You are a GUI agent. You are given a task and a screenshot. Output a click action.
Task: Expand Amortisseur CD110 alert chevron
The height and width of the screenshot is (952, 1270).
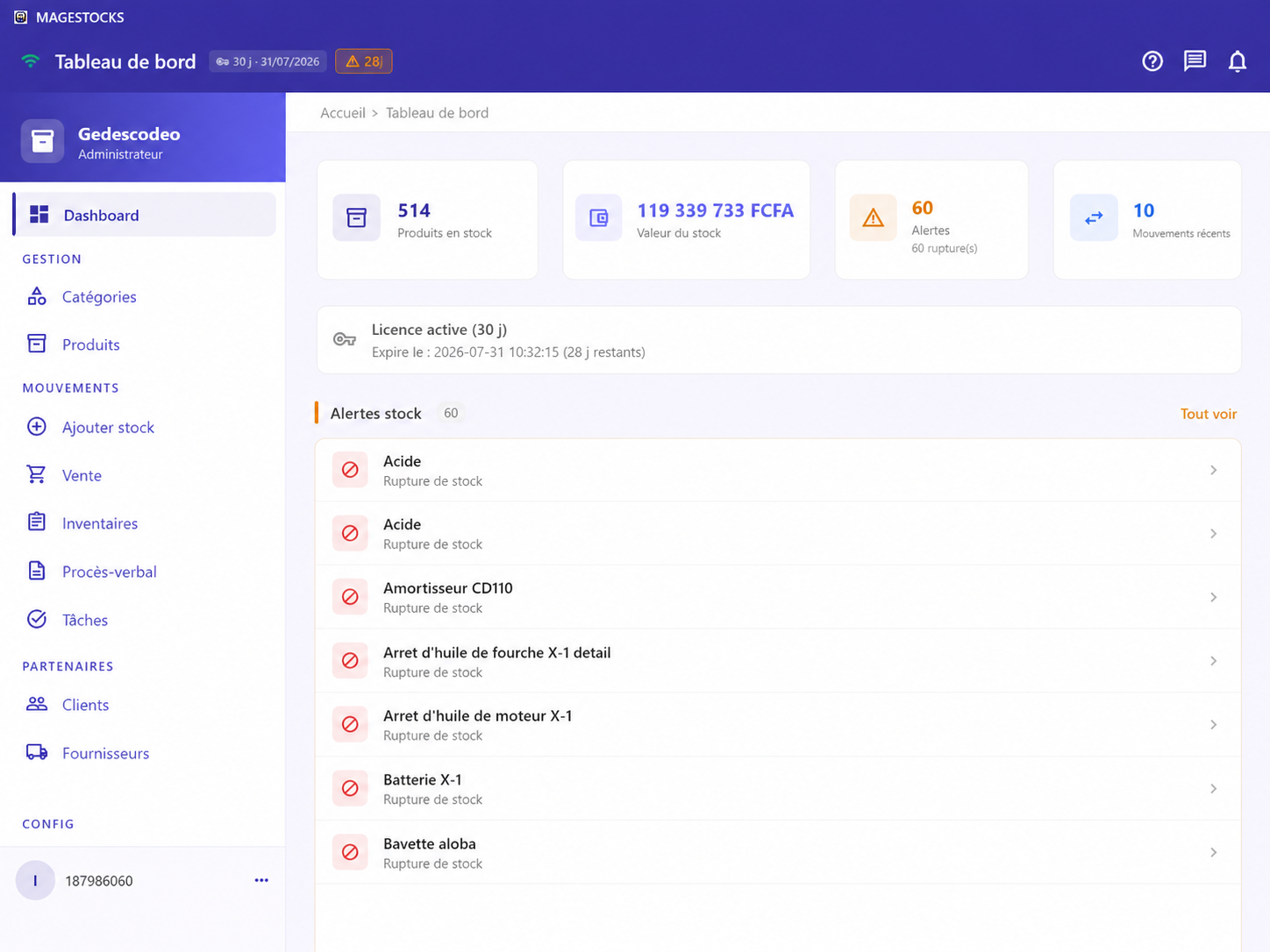[1214, 597]
